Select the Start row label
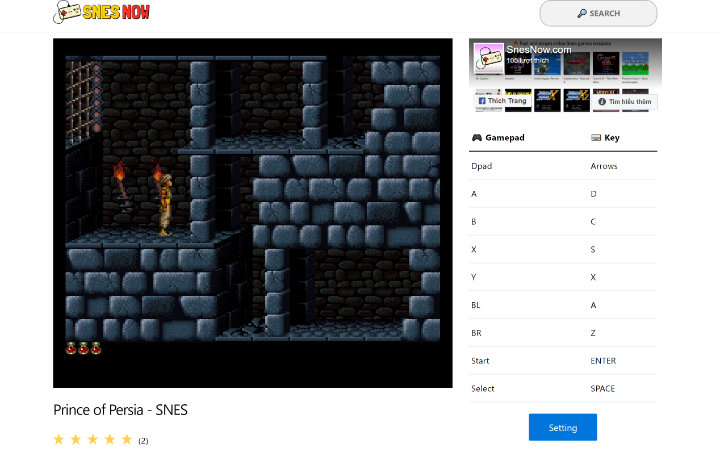This screenshot has height=450, width=720. 480,361
